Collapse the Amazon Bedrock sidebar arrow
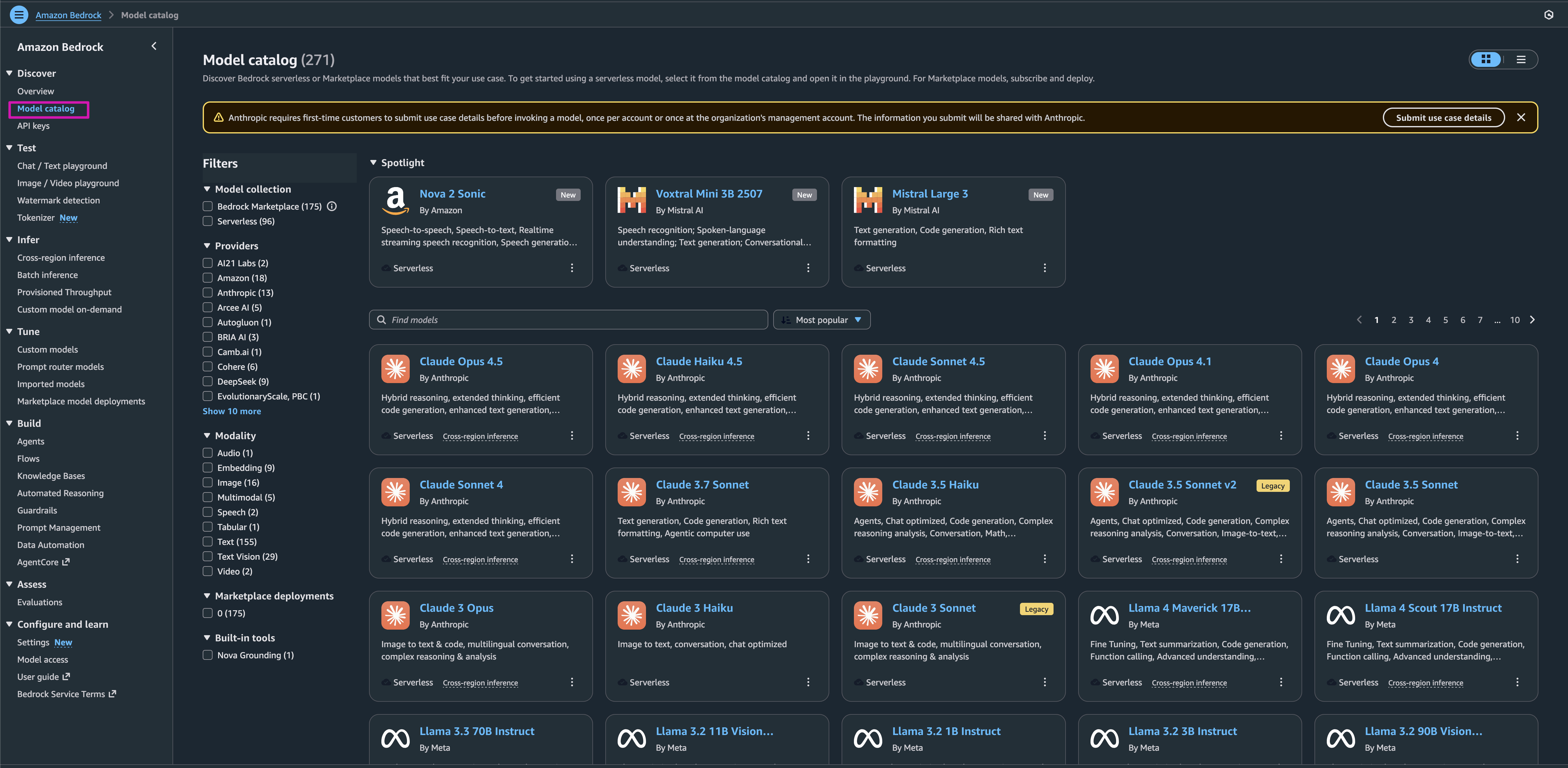1568x768 pixels. coord(154,46)
